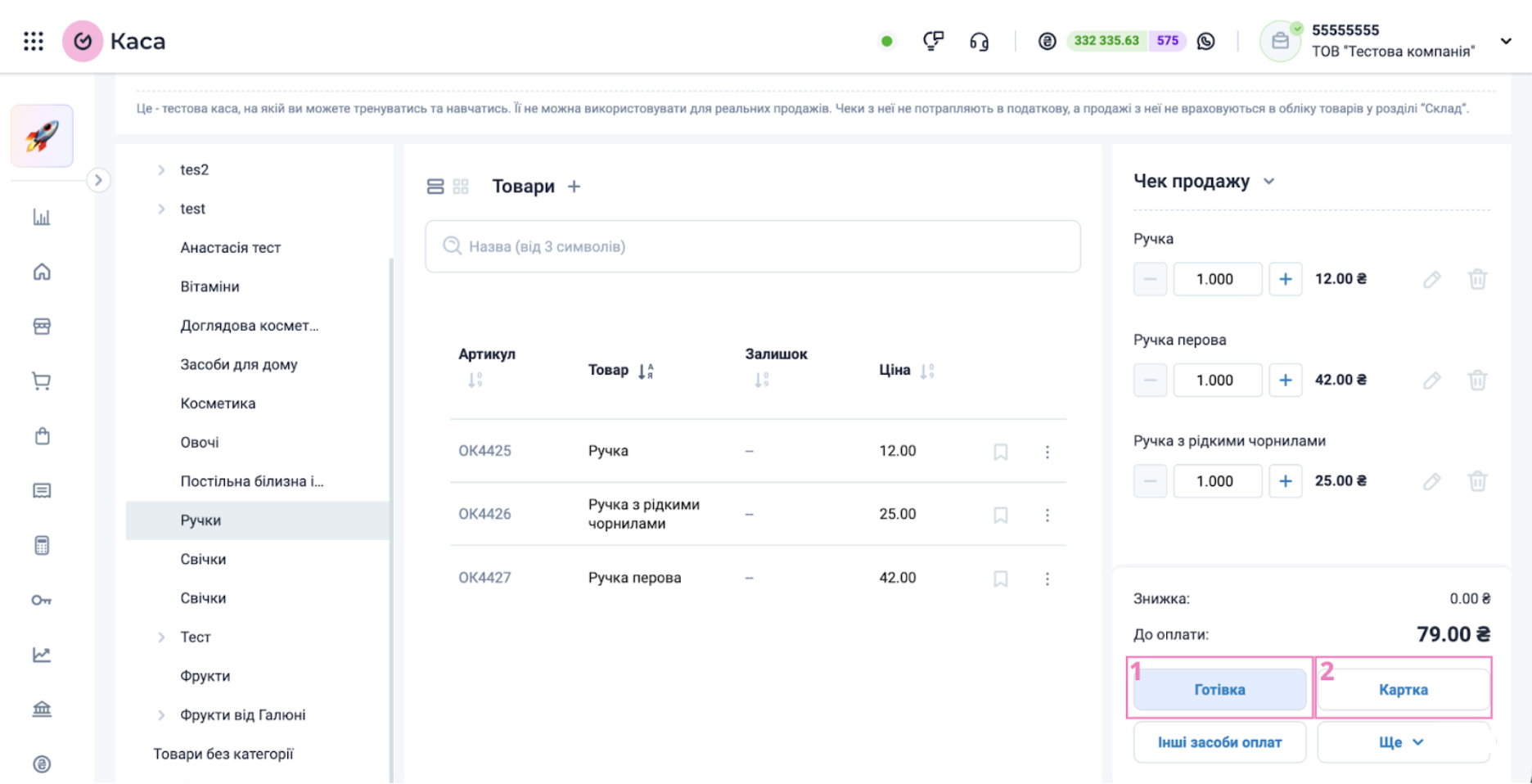
Task: Select the Свічки category below Ручки
Action: coord(203,560)
